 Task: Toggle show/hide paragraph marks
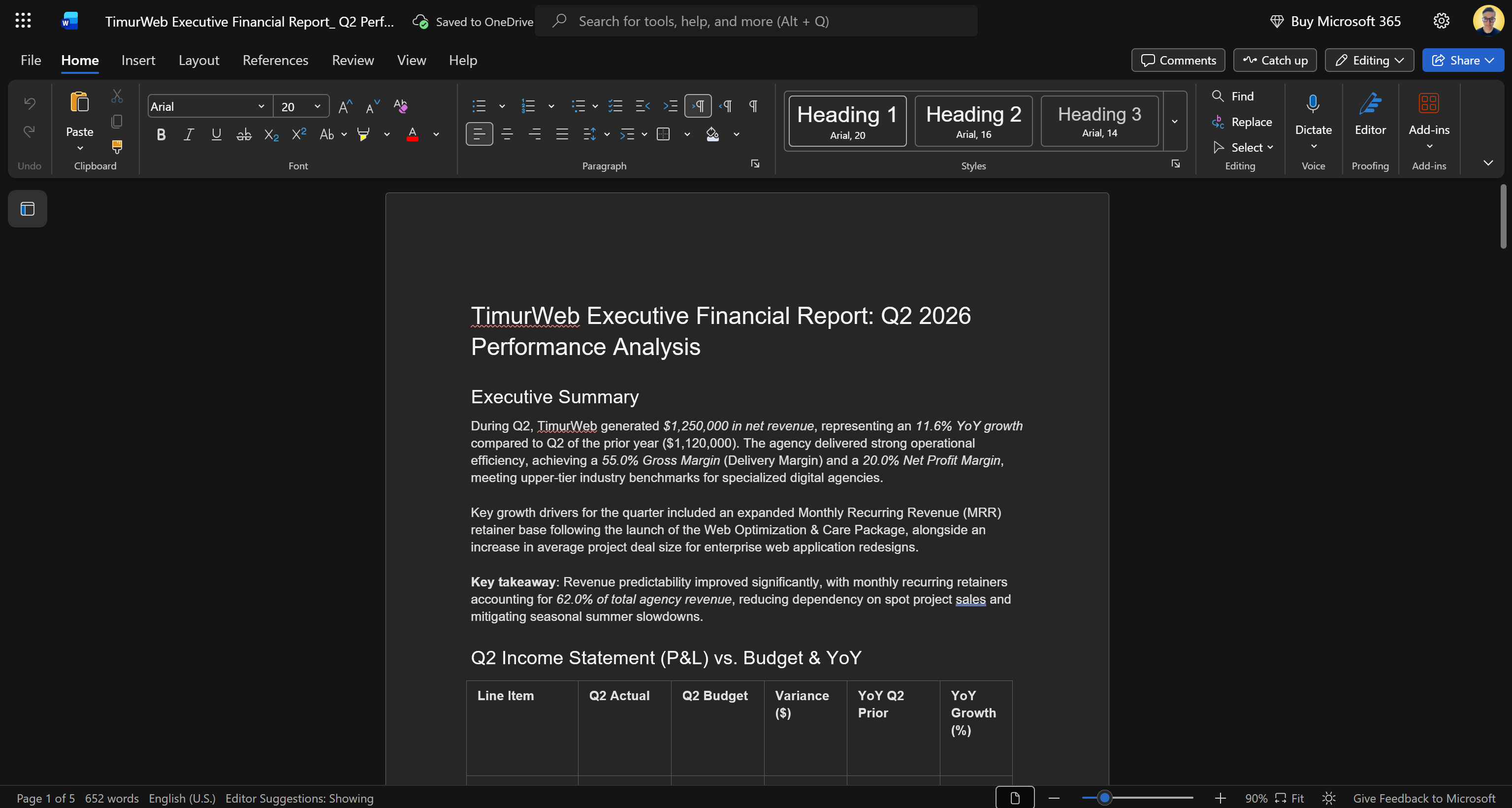[x=753, y=106]
